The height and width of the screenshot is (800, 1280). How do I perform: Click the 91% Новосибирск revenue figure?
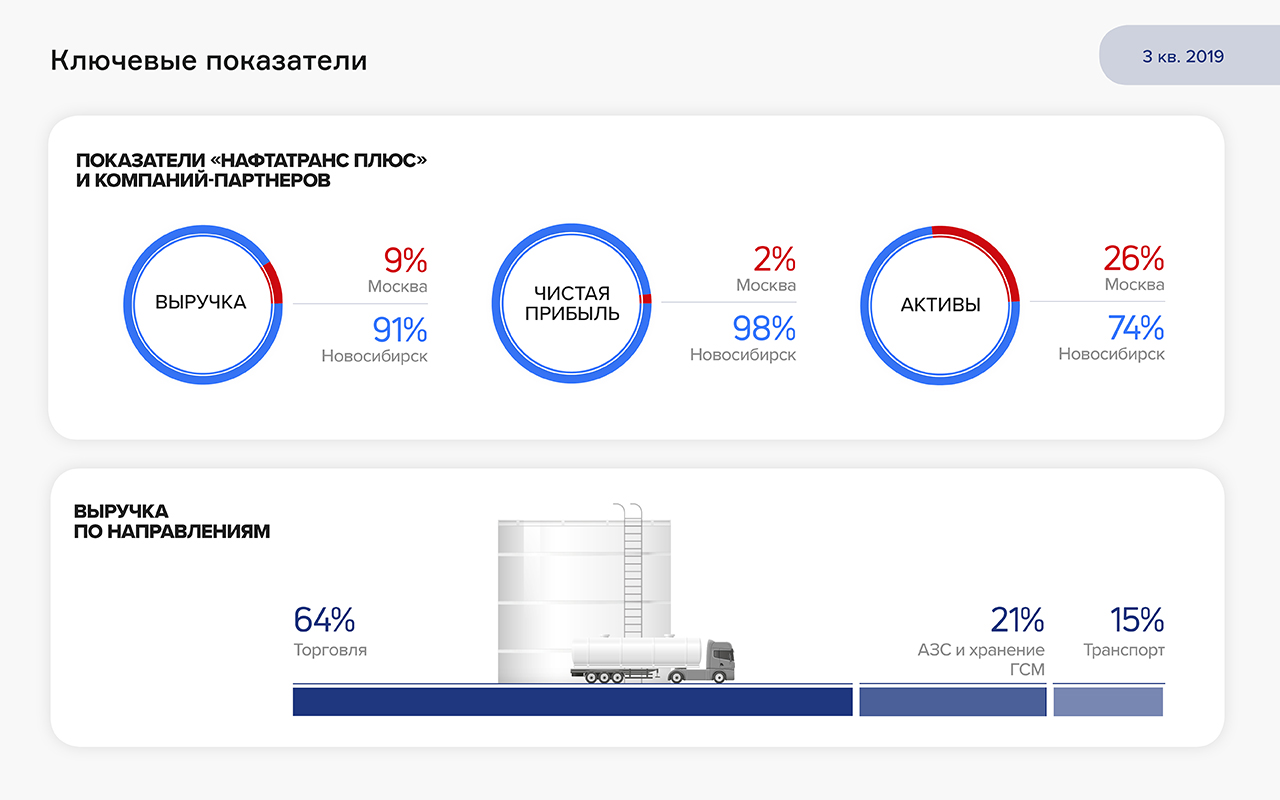coord(399,329)
